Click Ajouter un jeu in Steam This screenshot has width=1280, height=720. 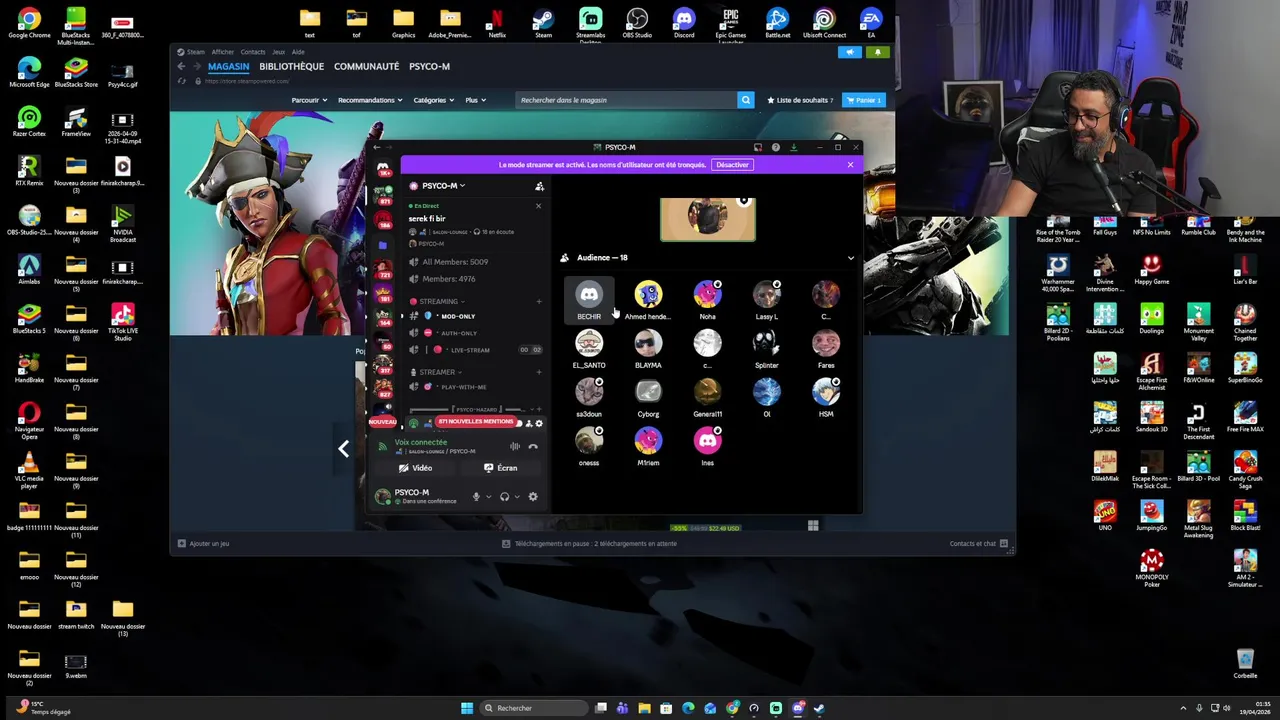coord(204,544)
